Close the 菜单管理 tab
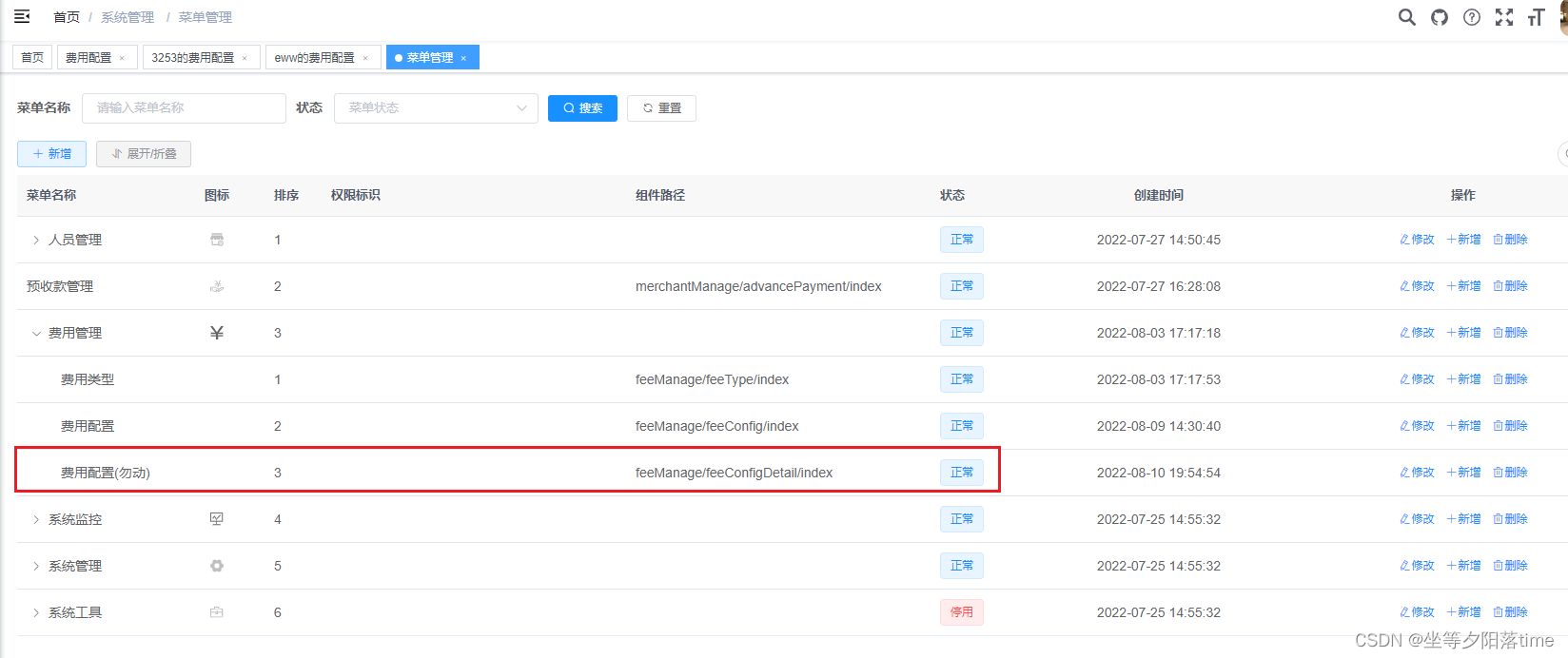 pyautogui.click(x=463, y=58)
